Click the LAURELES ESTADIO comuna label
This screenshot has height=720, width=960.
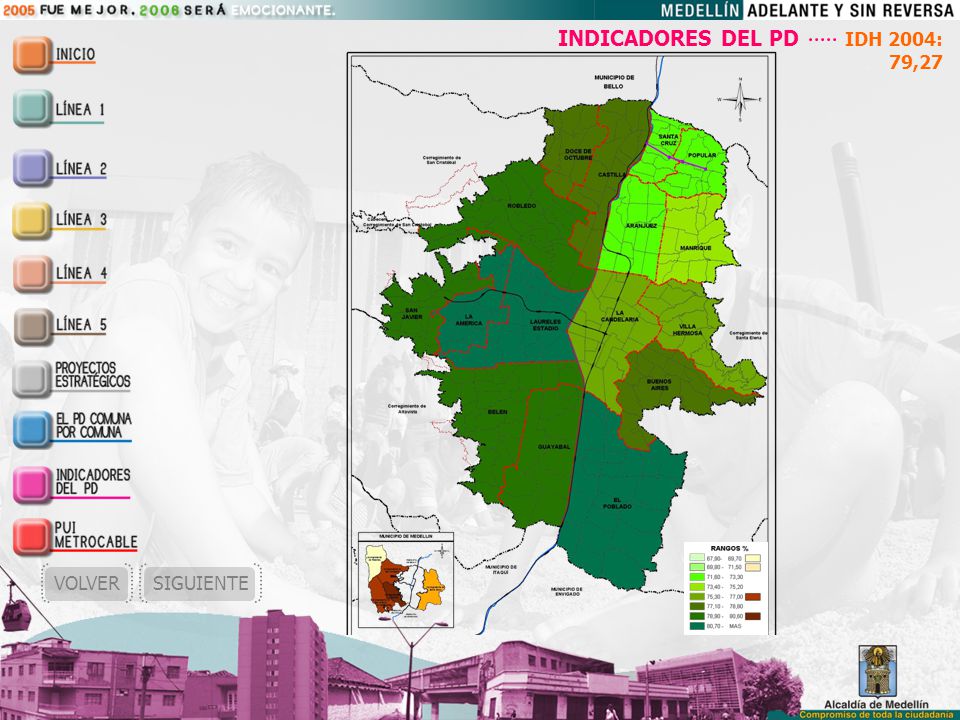(545, 324)
